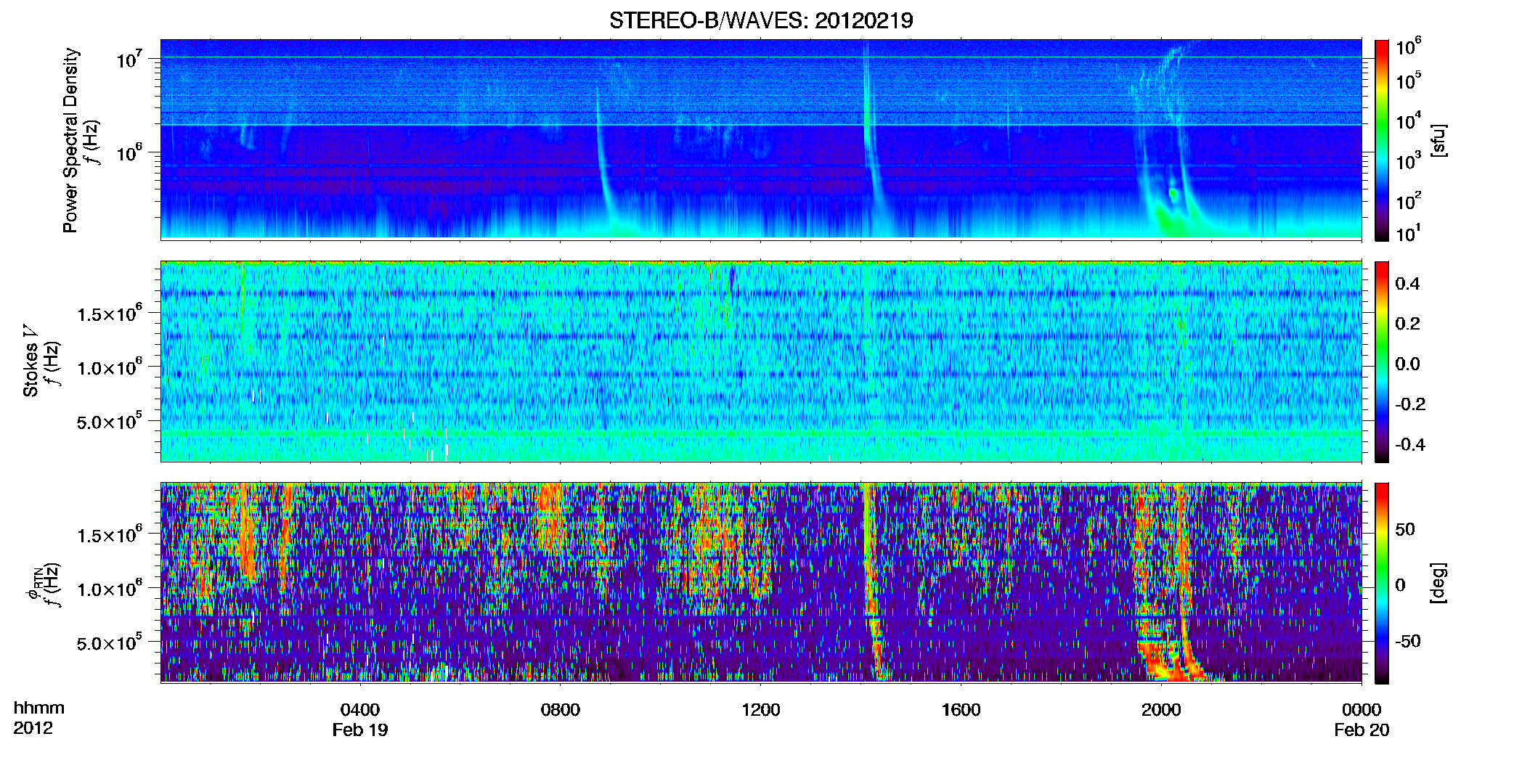Click the Feb 20 date label
The width and height of the screenshot is (1522, 784).
[1362, 730]
